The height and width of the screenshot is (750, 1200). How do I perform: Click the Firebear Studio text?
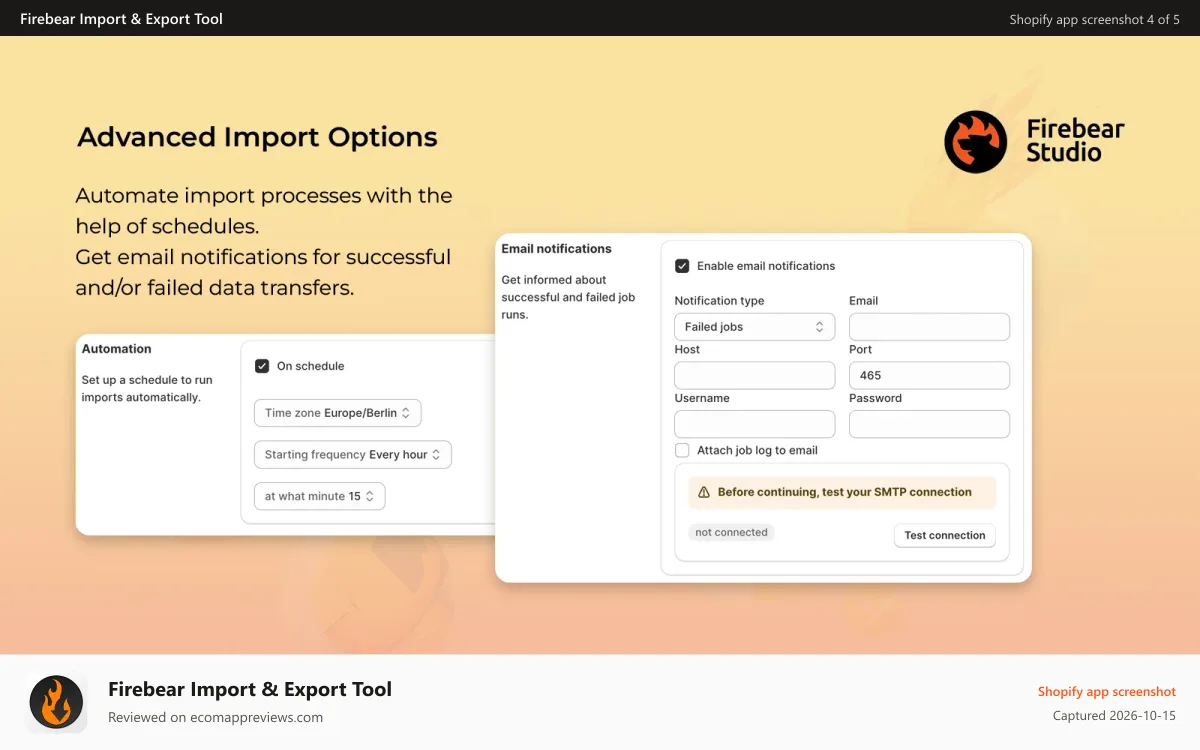pyautogui.click(x=1075, y=141)
